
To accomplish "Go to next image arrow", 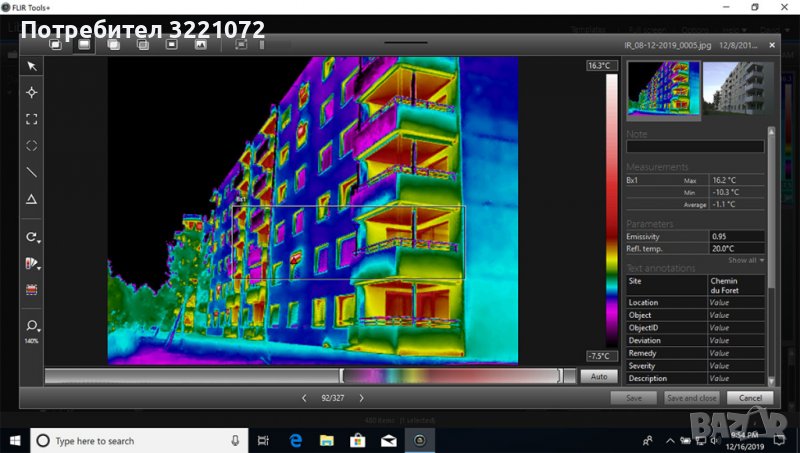I will (x=361, y=398).
